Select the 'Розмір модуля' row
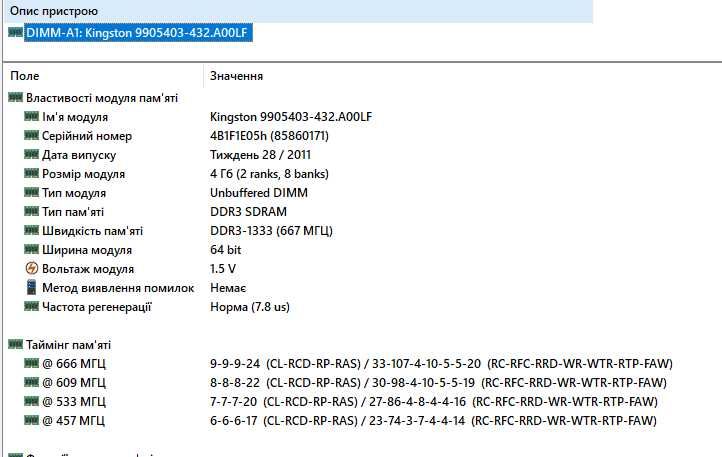The width and height of the screenshot is (722, 457). [83, 174]
